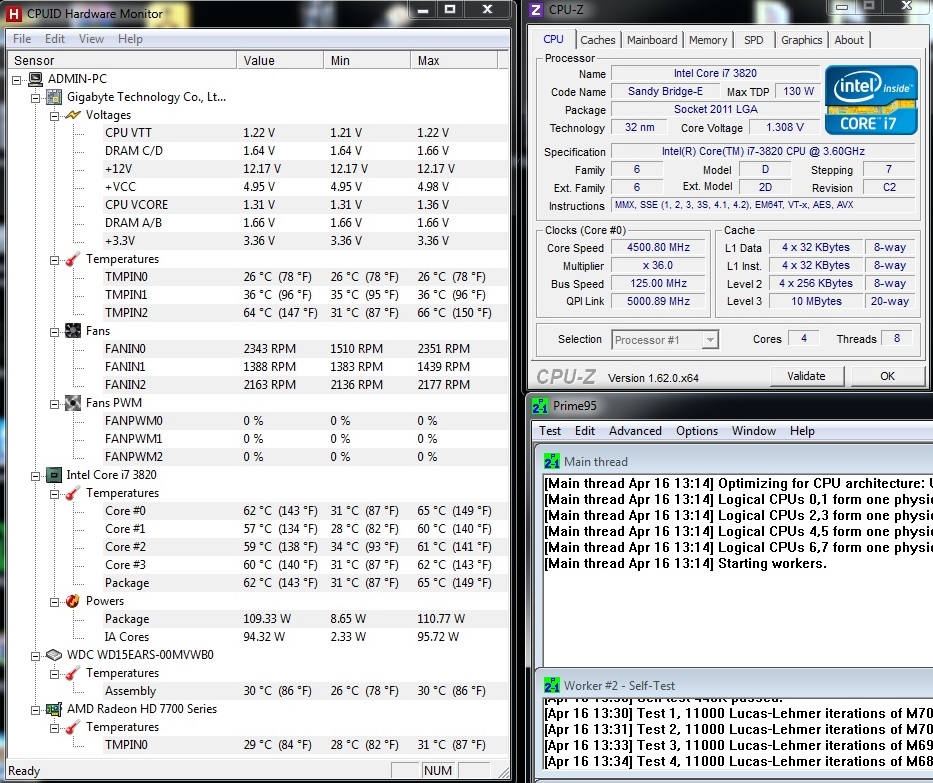Select the FANPWM1 row
Image resolution: width=933 pixels, height=783 pixels.
(306, 439)
